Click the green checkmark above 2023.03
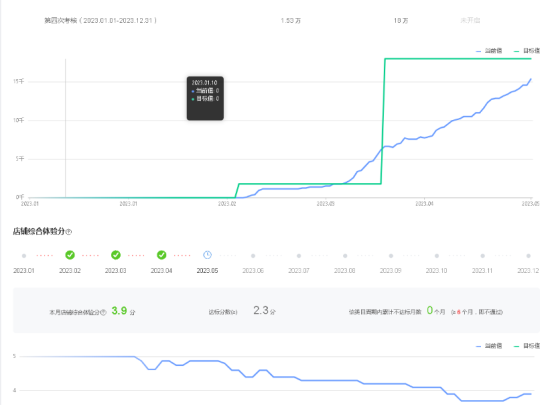This screenshot has width=550, height=415. click(x=116, y=255)
